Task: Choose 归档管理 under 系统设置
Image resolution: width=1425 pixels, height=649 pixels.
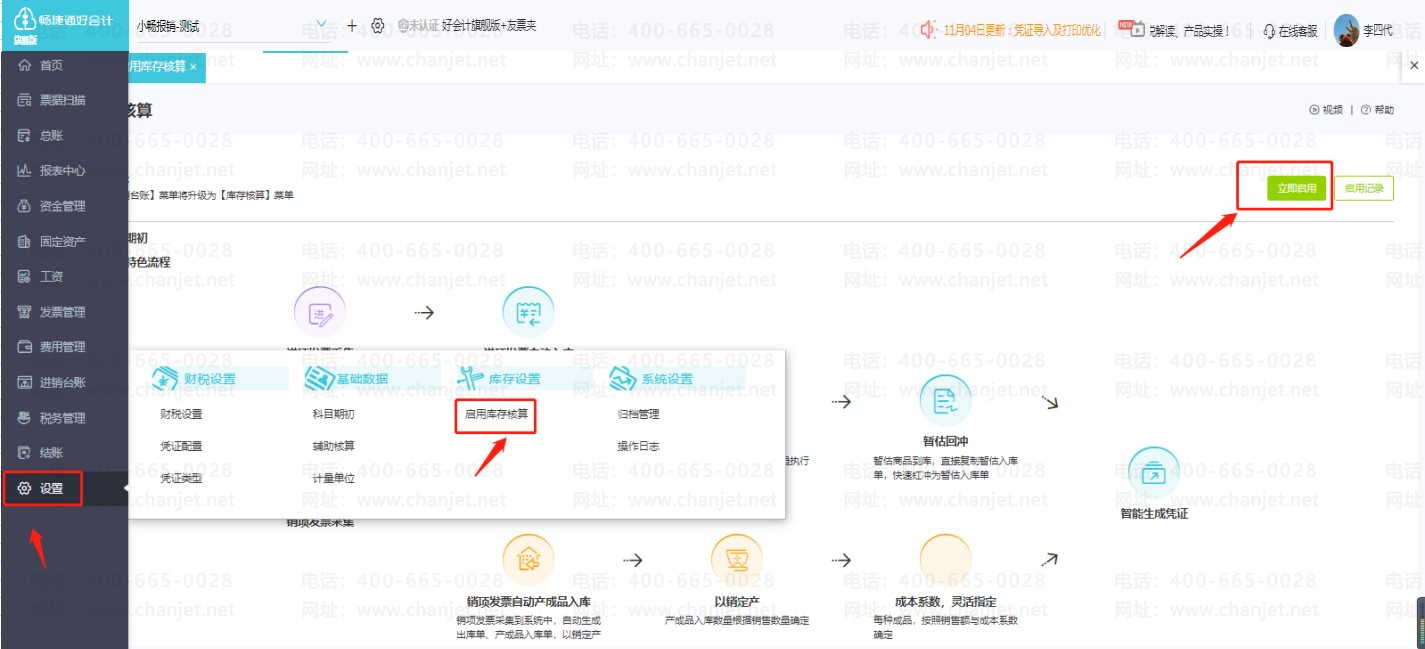Action: 638,414
